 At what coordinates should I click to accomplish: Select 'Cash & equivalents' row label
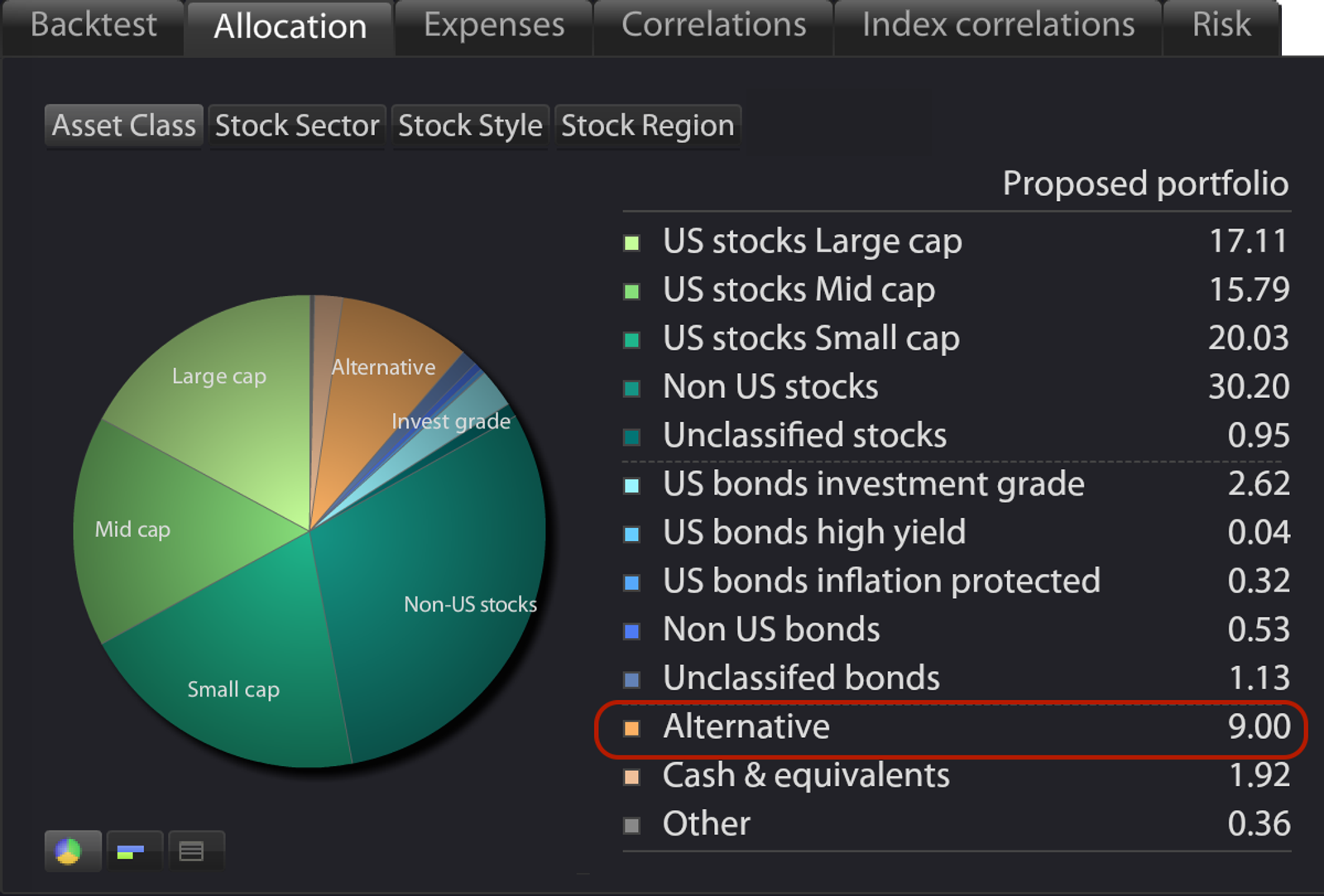(806, 775)
